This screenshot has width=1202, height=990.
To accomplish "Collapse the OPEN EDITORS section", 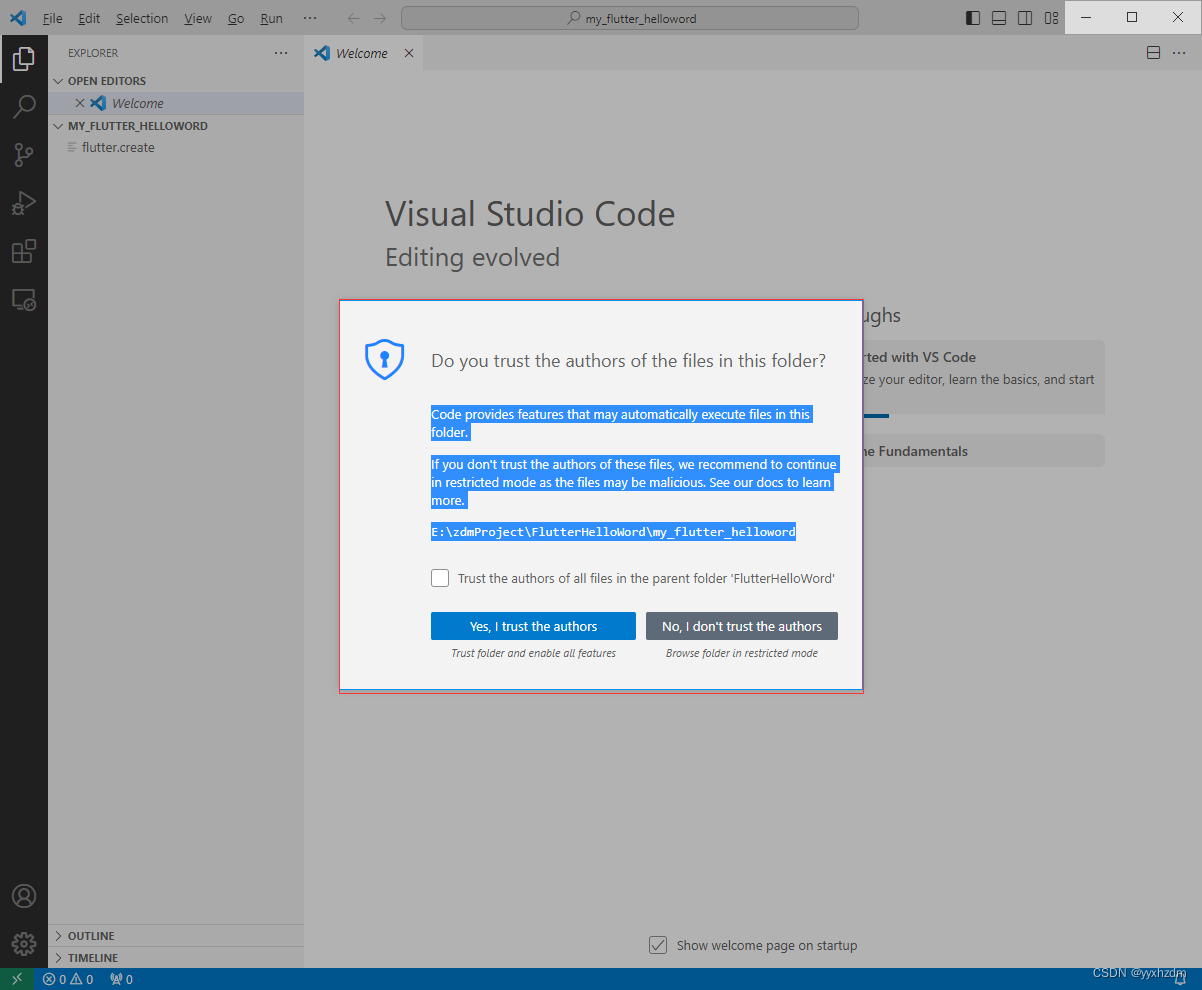I will click(105, 80).
